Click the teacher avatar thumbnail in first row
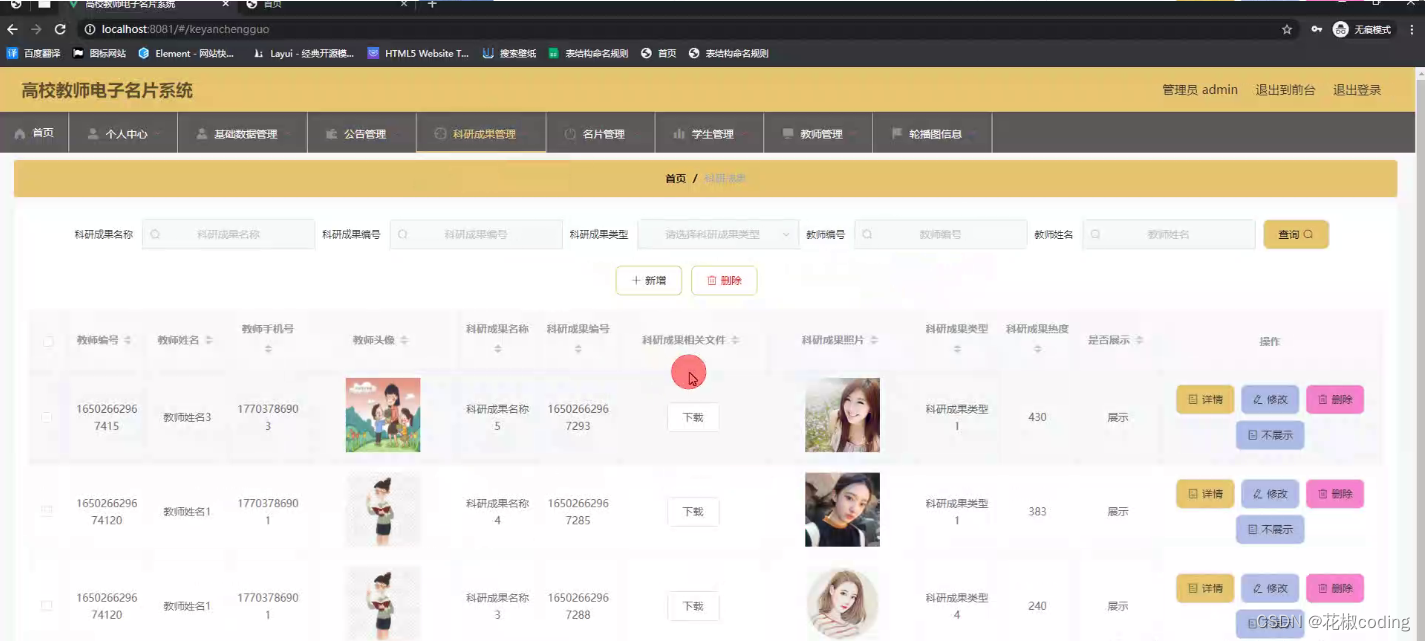1425x641 pixels. coord(383,414)
